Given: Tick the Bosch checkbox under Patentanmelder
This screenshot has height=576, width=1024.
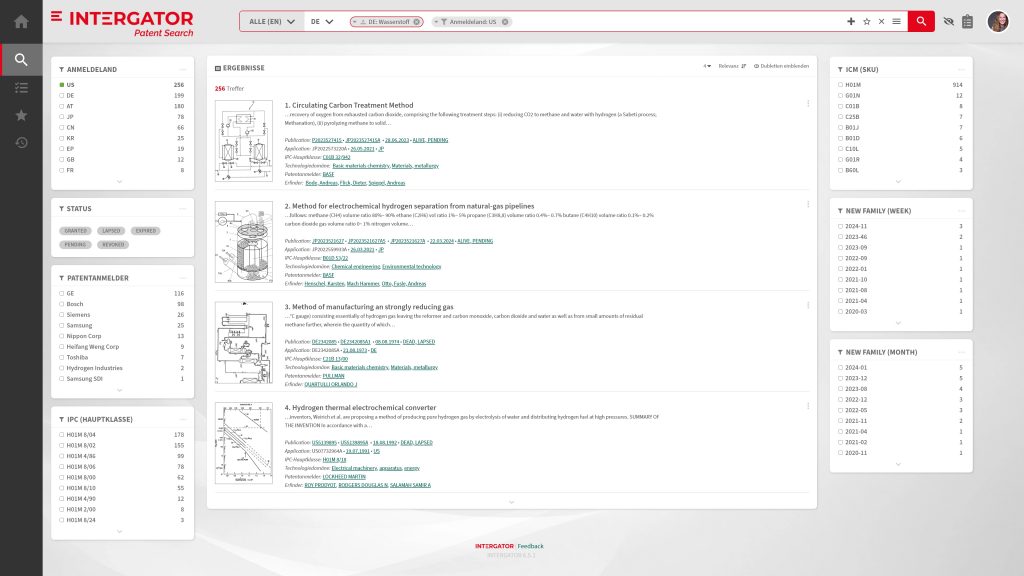Looking at the screenshot, I should click(x=61, y=304).
